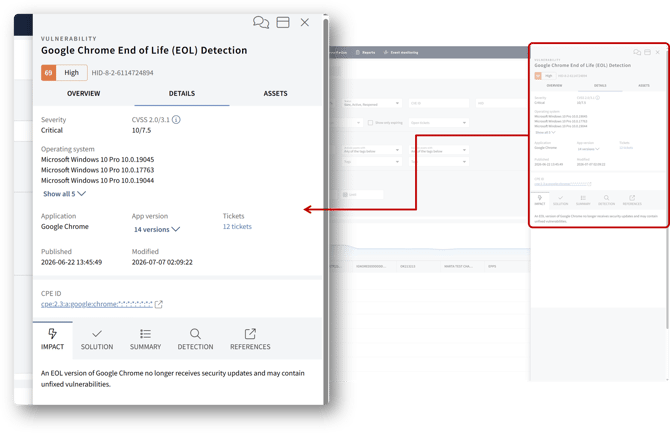Close the small right-side vulnerability panel
Viewport: 670px width, 433px height.
coord(658,52)
